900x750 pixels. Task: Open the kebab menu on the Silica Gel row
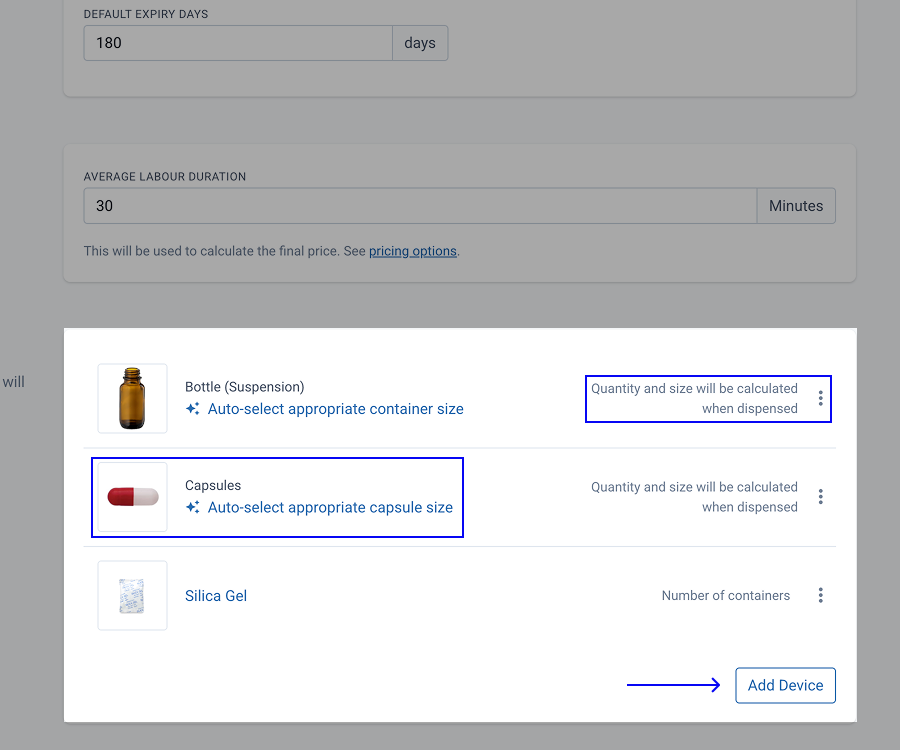point(820,595)
